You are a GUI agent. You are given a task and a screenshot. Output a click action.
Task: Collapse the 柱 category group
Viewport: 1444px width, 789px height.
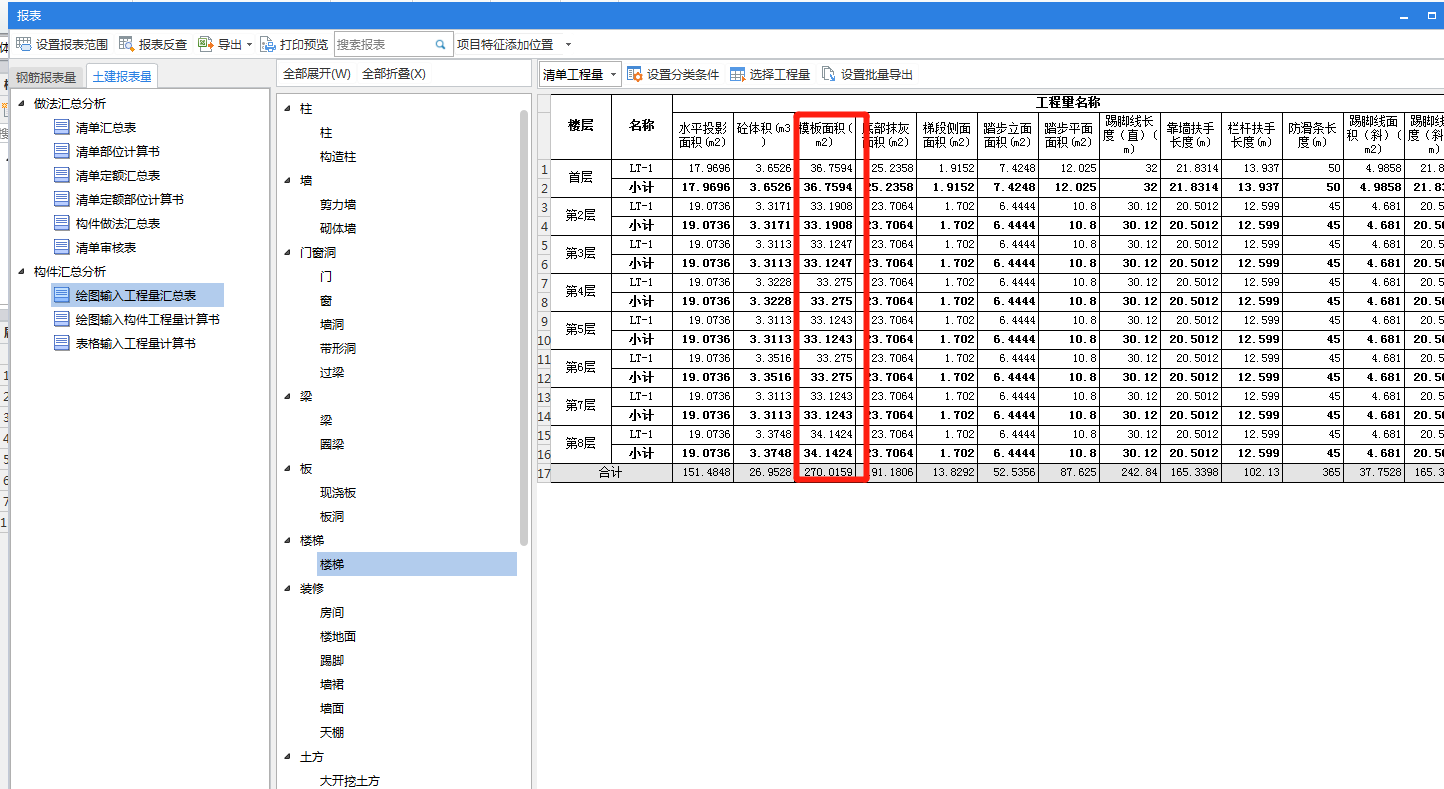[x=288, y=109]
